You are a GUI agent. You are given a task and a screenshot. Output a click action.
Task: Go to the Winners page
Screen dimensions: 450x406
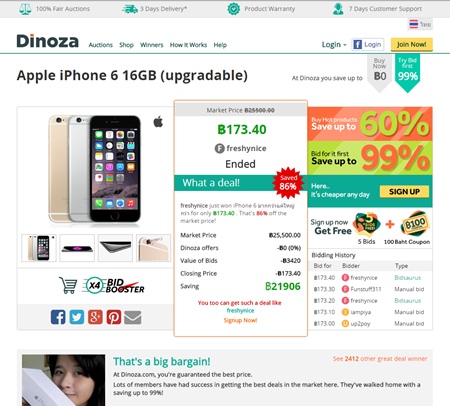point(151,45)
